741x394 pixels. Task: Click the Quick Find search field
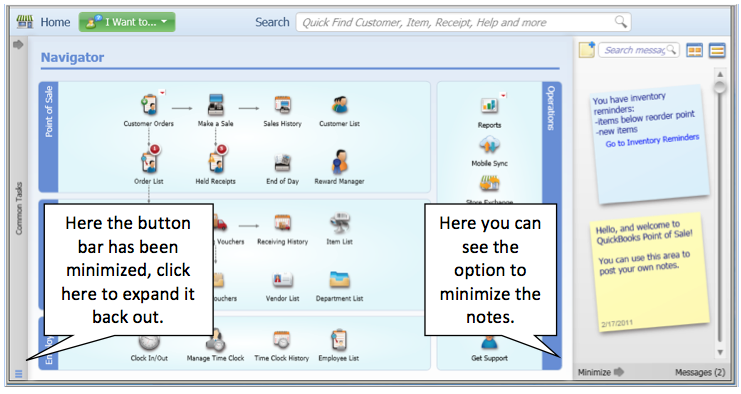pyautogui.click(x=463, y=22)
